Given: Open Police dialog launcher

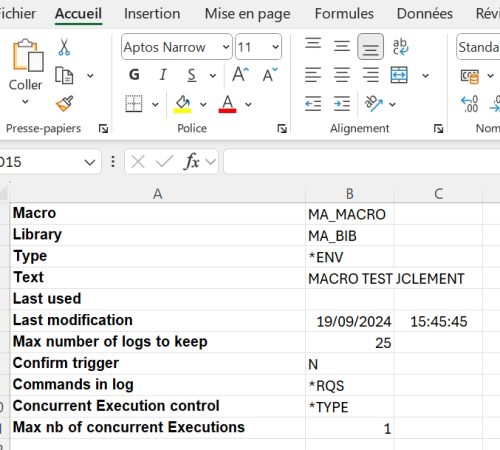Looking at the screenshot, I should tap(282, 128).
